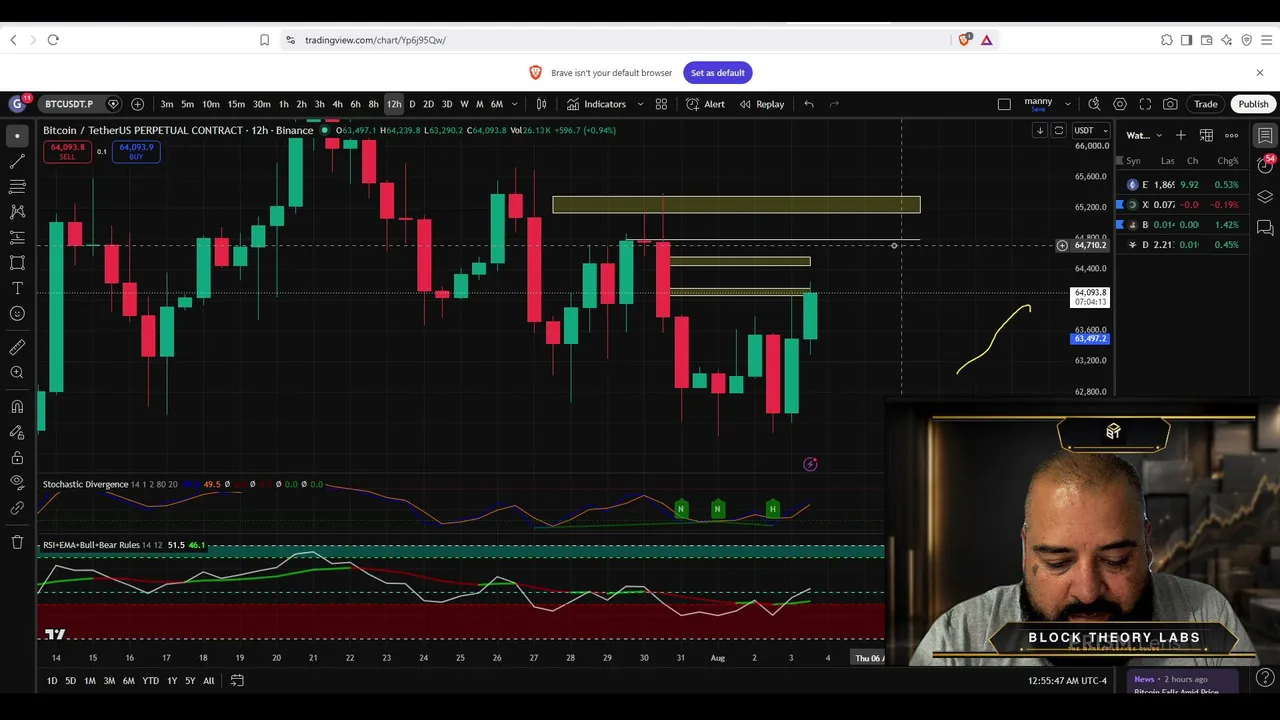Add symbol to compare with plus icon
The width and height of the screenshot is (1280, 720).
tap(137, 104)
